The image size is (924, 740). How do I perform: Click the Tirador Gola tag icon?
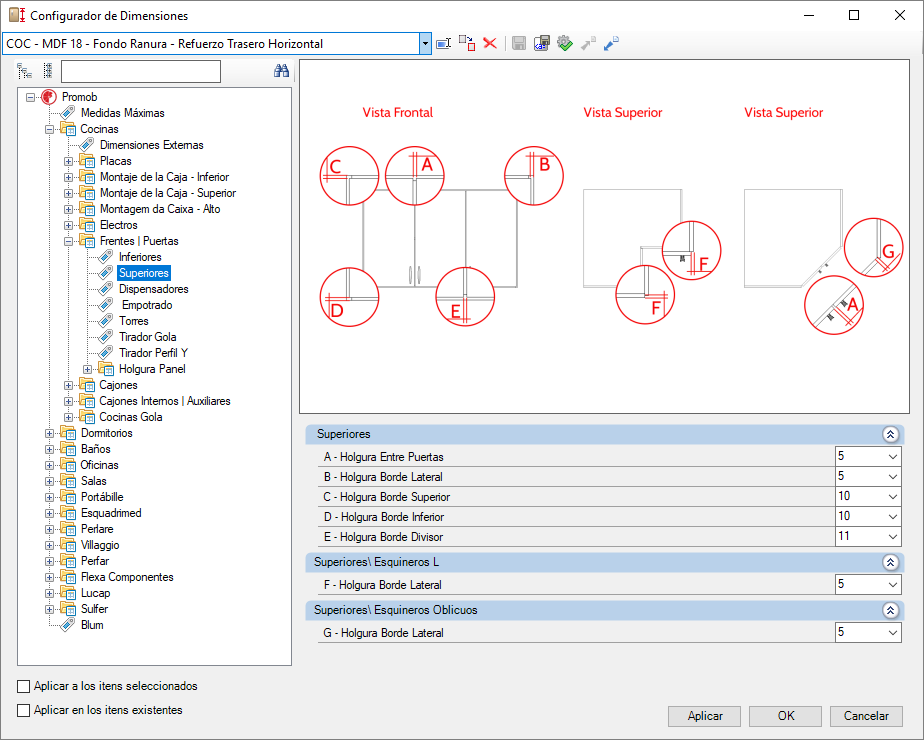click(105, 336)
